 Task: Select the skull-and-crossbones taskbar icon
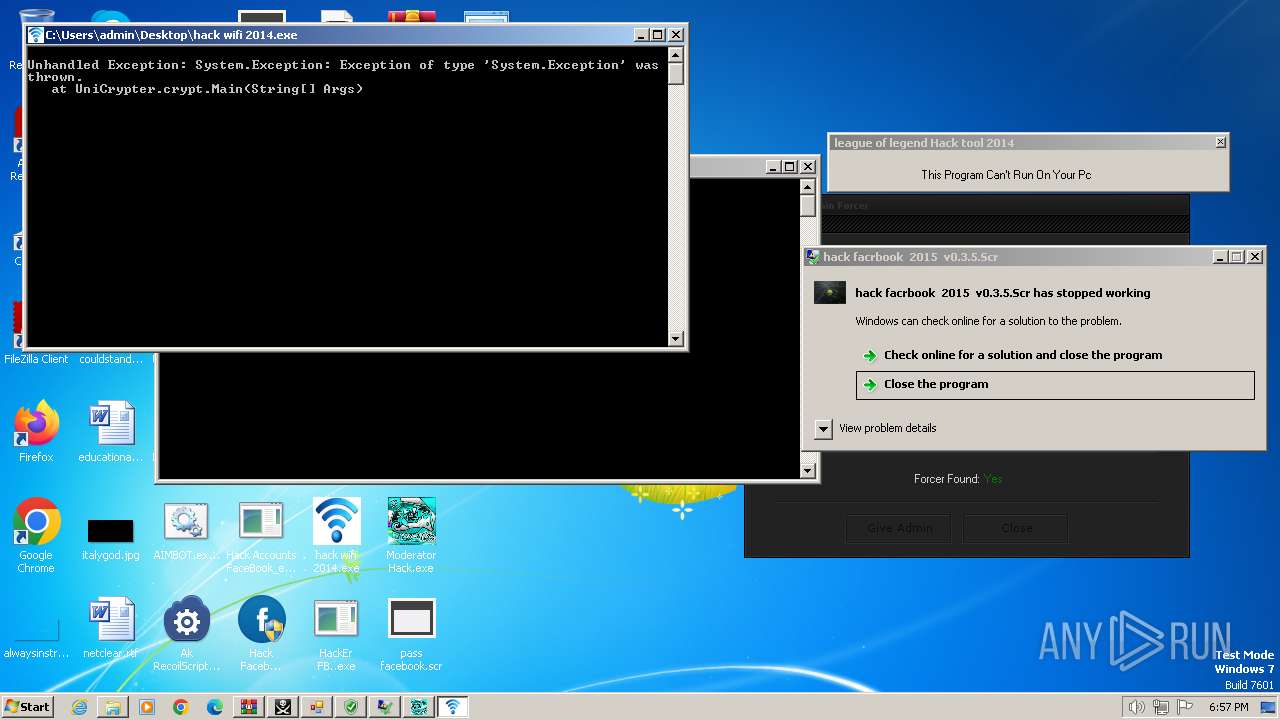tap(283, 707)
